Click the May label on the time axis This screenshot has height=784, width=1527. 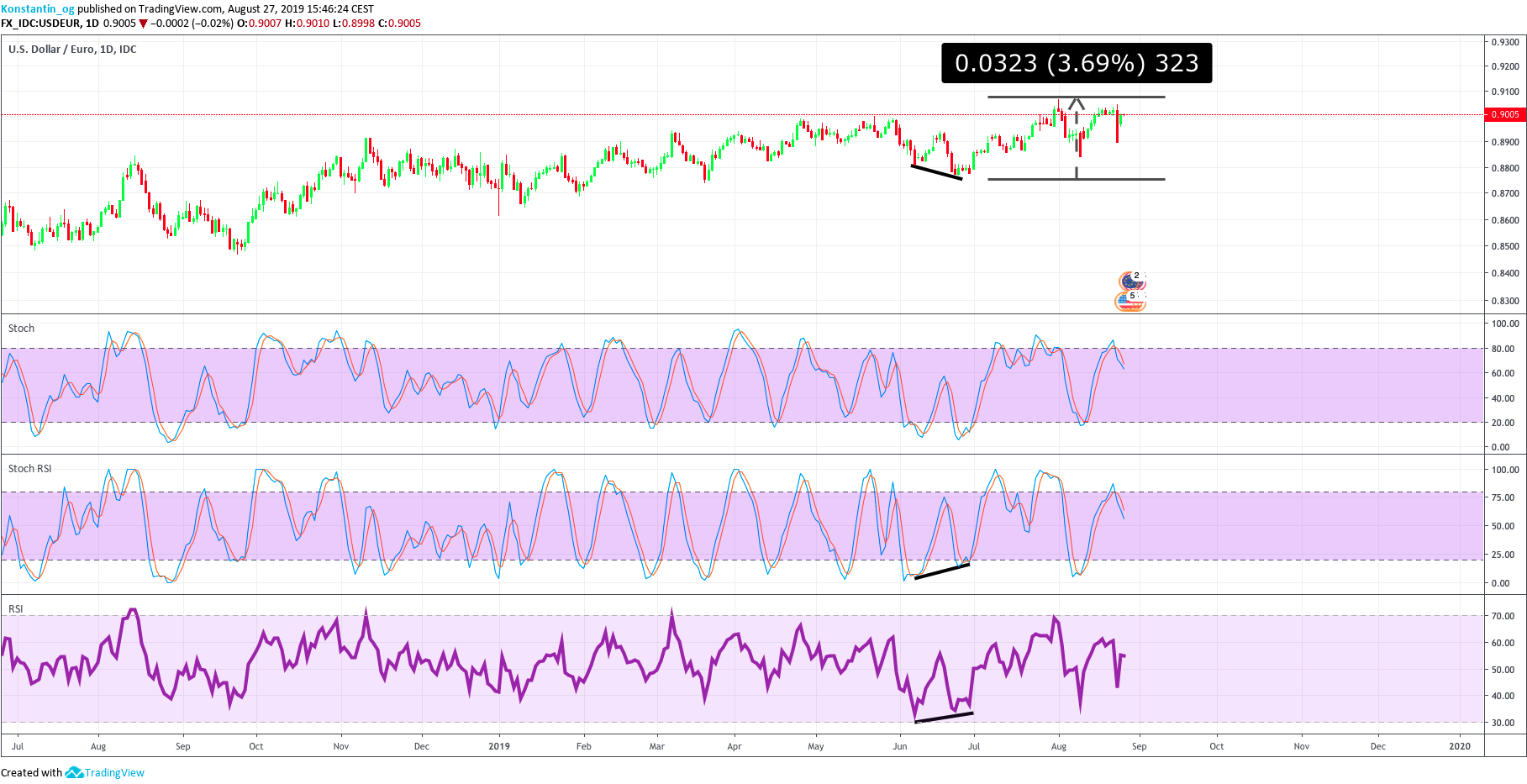(x=815, y=746)
